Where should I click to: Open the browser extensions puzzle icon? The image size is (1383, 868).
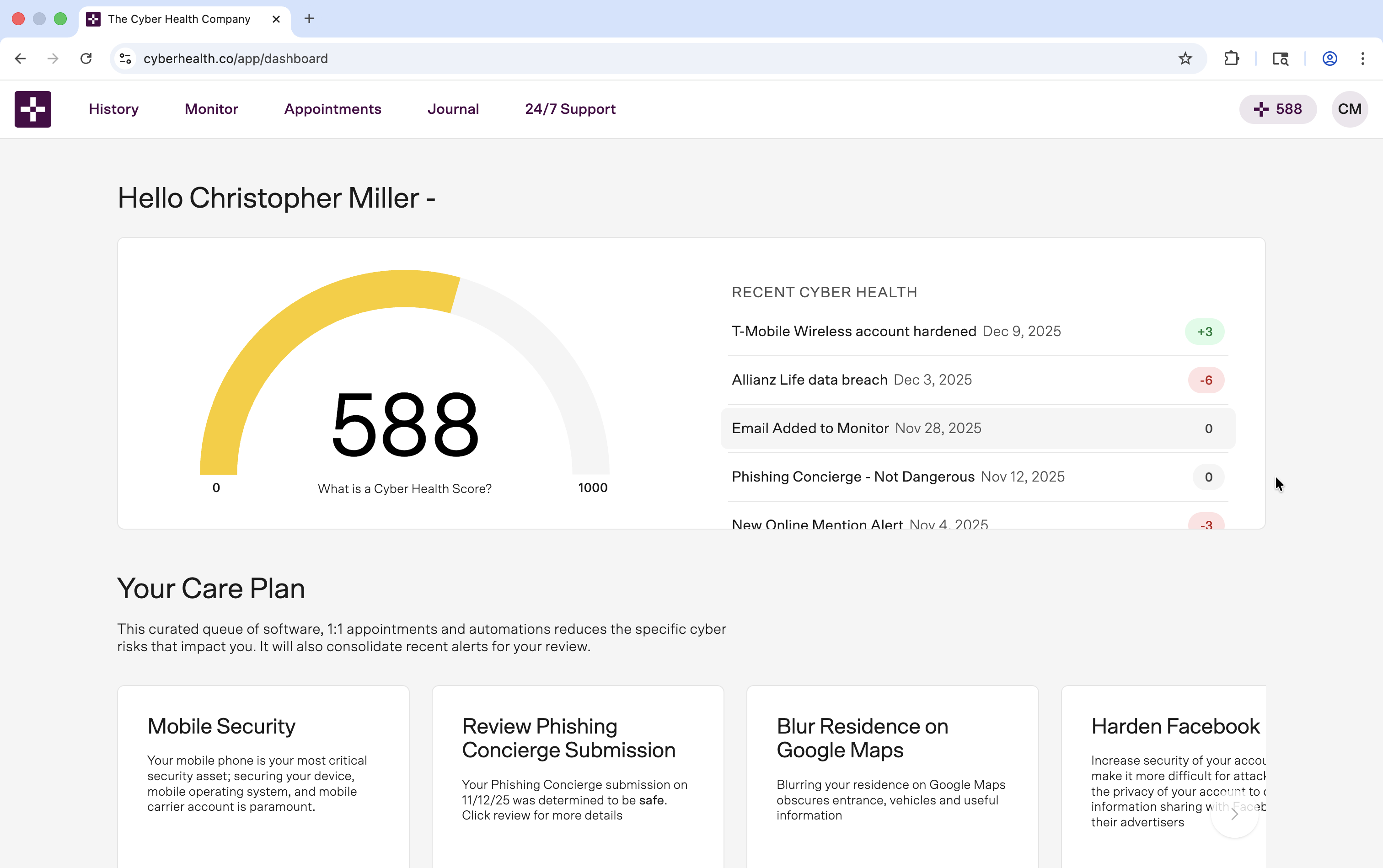point(1231,59)
